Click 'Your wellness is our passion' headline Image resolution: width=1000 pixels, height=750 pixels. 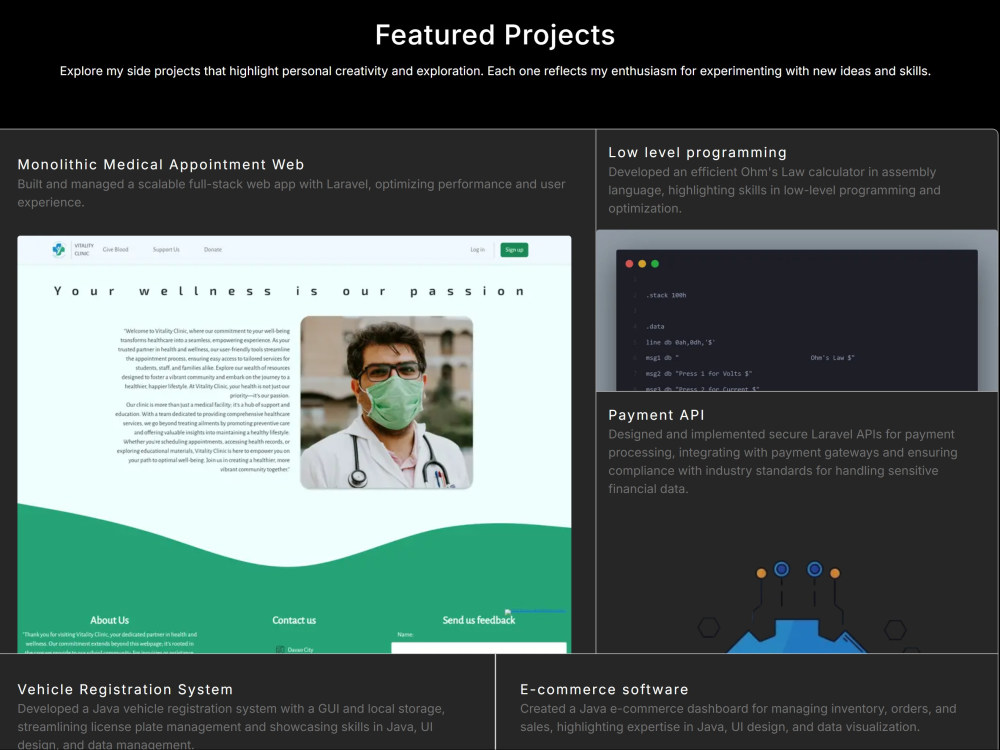pyautogui.click(x=290, y=291)
